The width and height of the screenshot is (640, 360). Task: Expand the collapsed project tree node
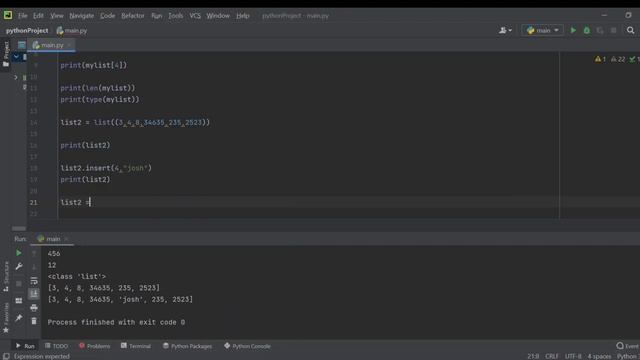16,77
